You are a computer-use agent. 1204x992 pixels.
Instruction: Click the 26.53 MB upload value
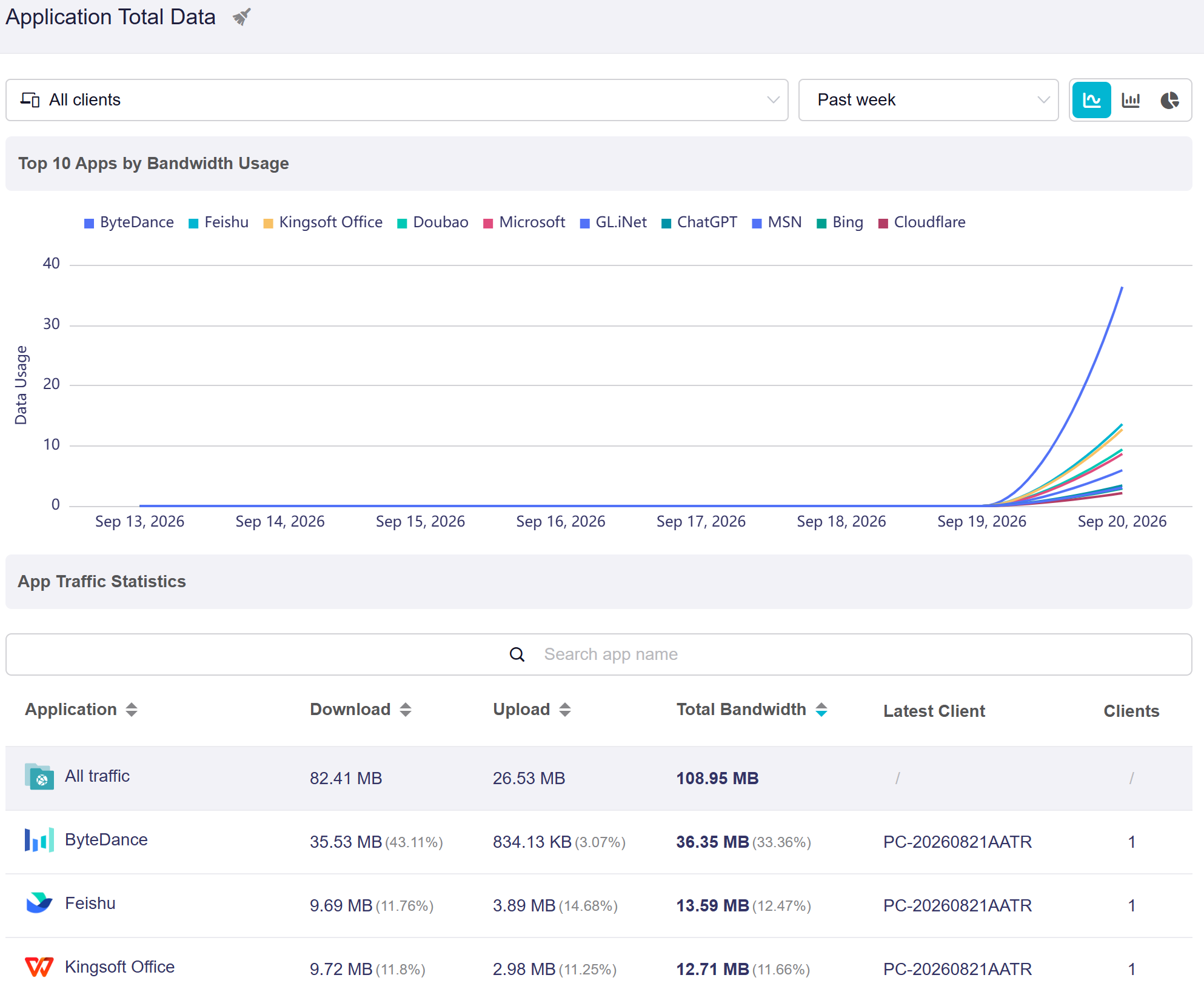(x=529, y=779)
